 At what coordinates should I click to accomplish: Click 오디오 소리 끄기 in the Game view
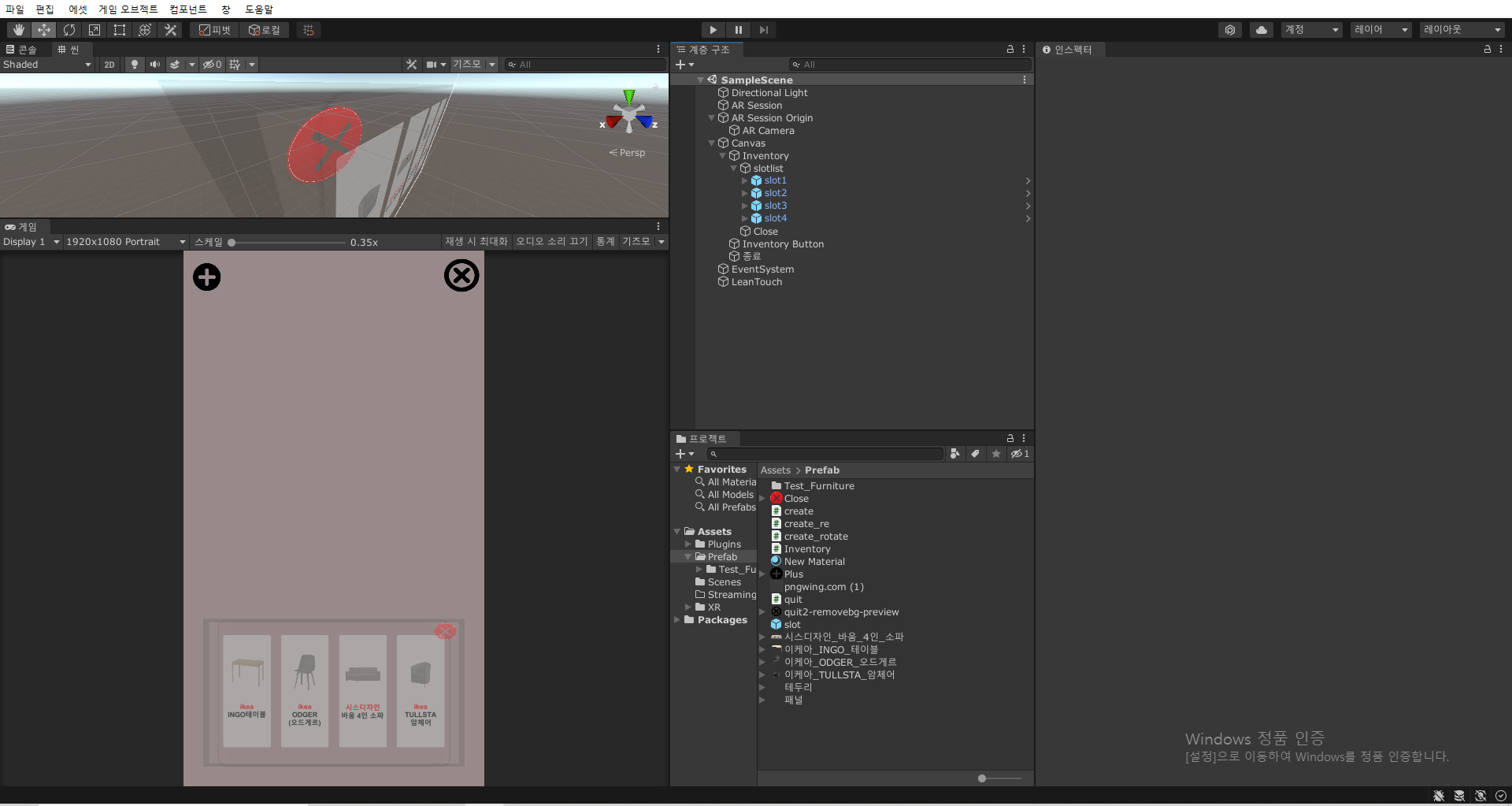550,242
